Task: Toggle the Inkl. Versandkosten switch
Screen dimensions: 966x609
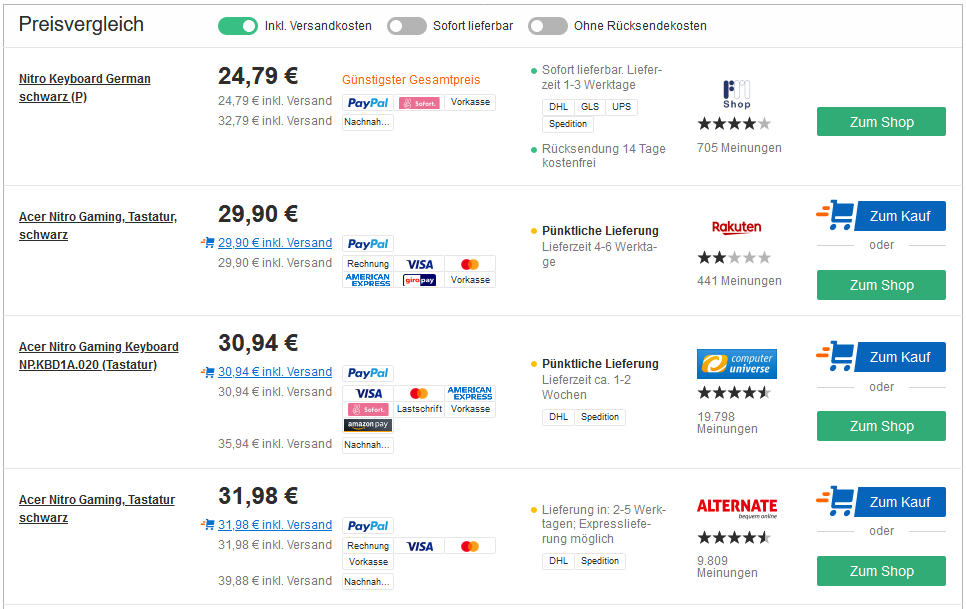Action: pyautogui.click(x=238, y=26)
